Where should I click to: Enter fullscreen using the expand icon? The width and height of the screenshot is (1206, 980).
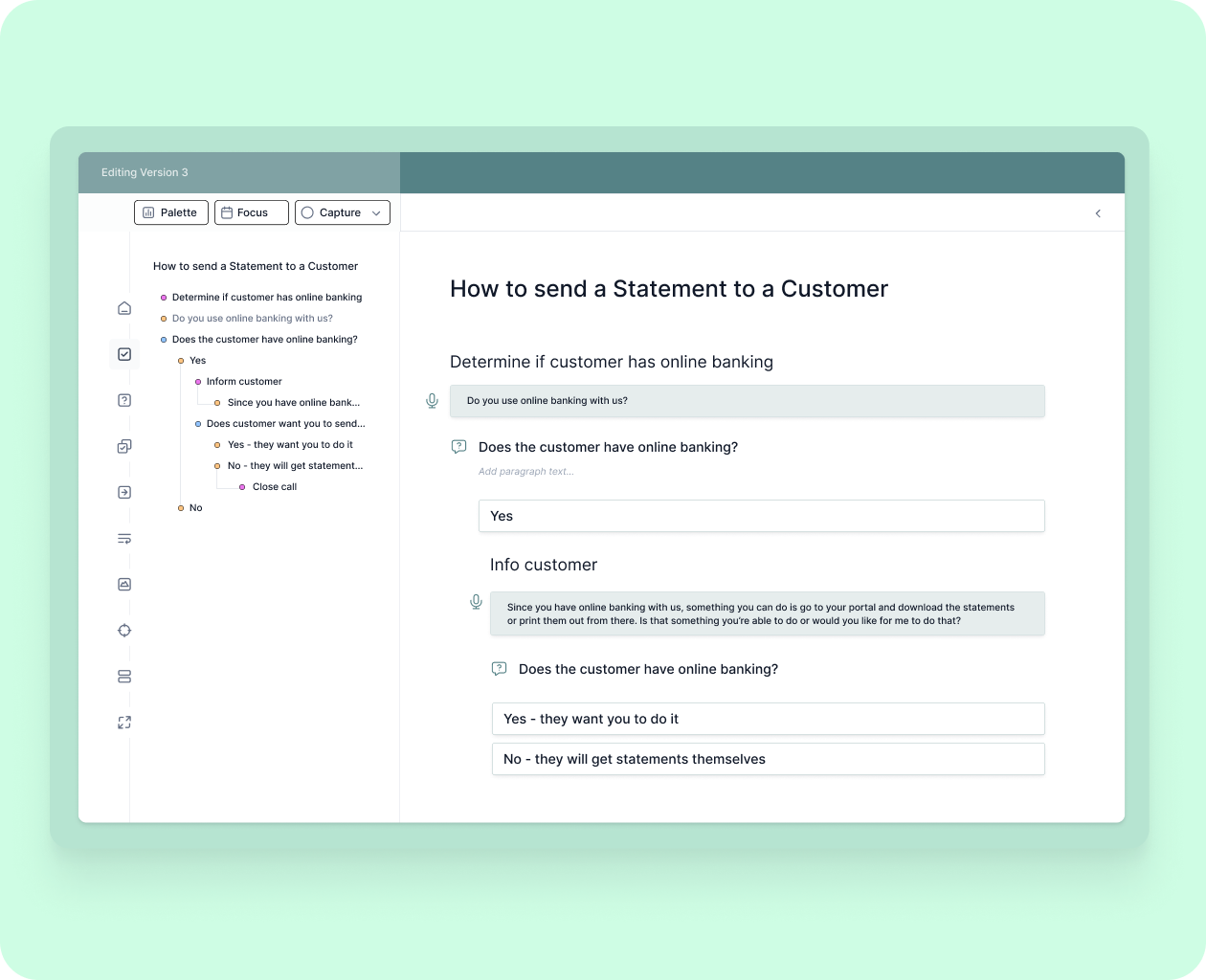(123, 722)
